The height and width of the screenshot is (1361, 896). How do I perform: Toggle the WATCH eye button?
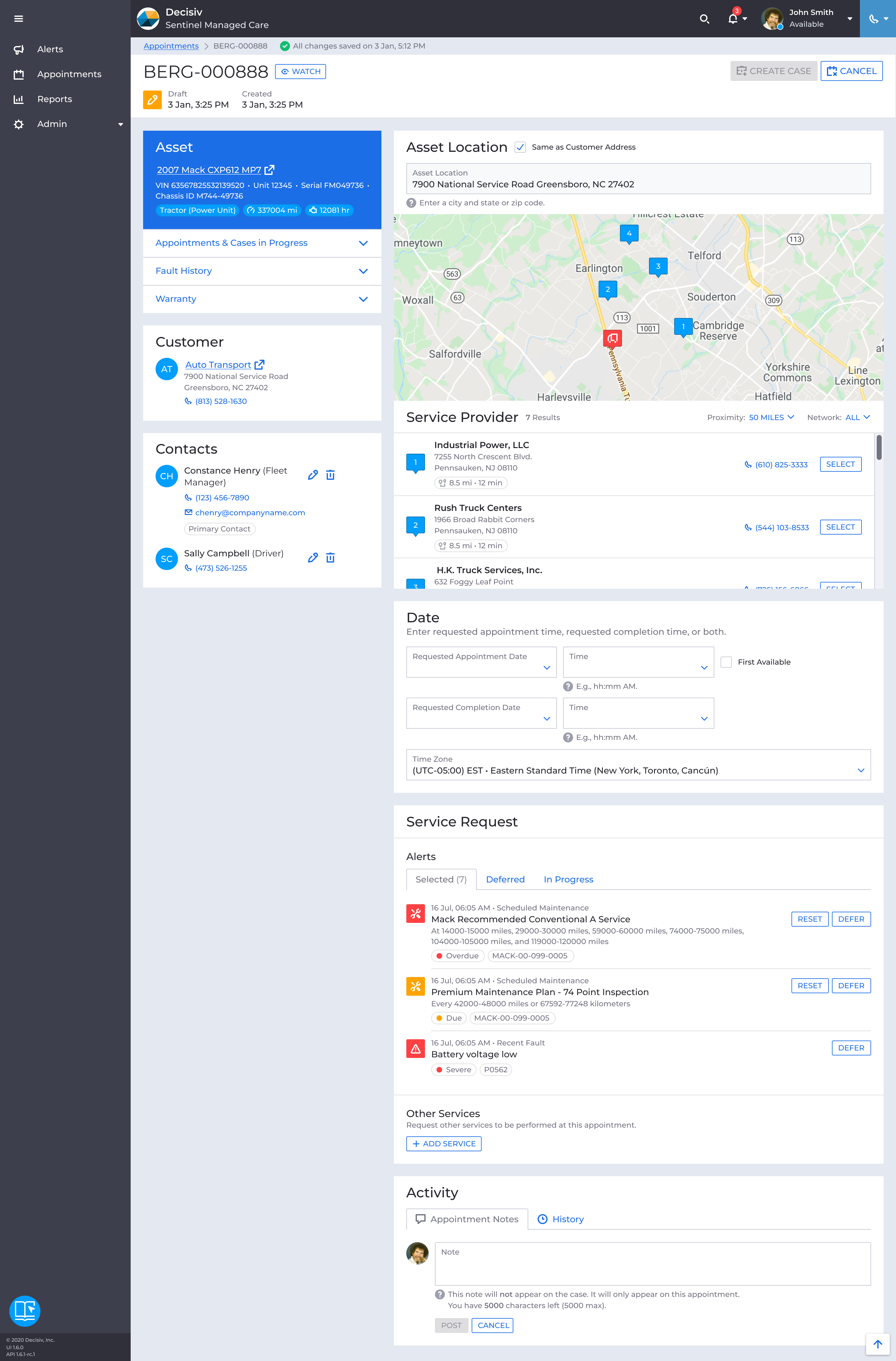pyautogui.click(x=300, y=72)
